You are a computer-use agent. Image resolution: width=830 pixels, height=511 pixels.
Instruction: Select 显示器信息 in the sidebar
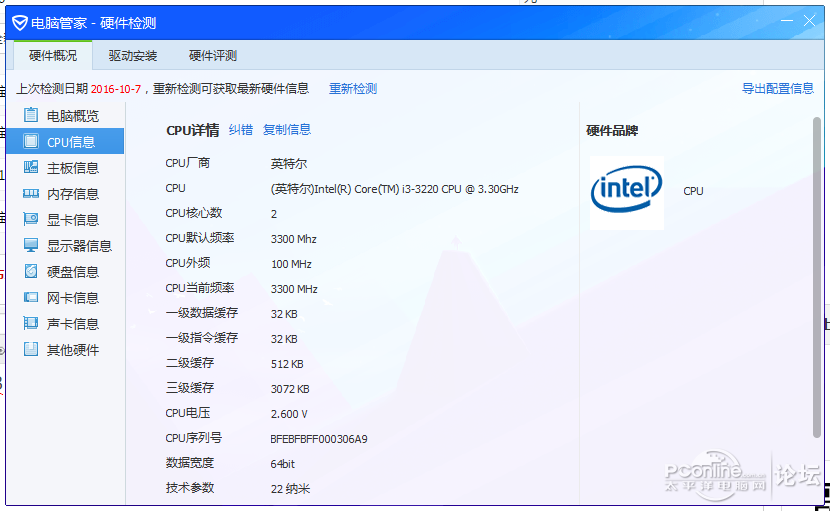(65, 246)
